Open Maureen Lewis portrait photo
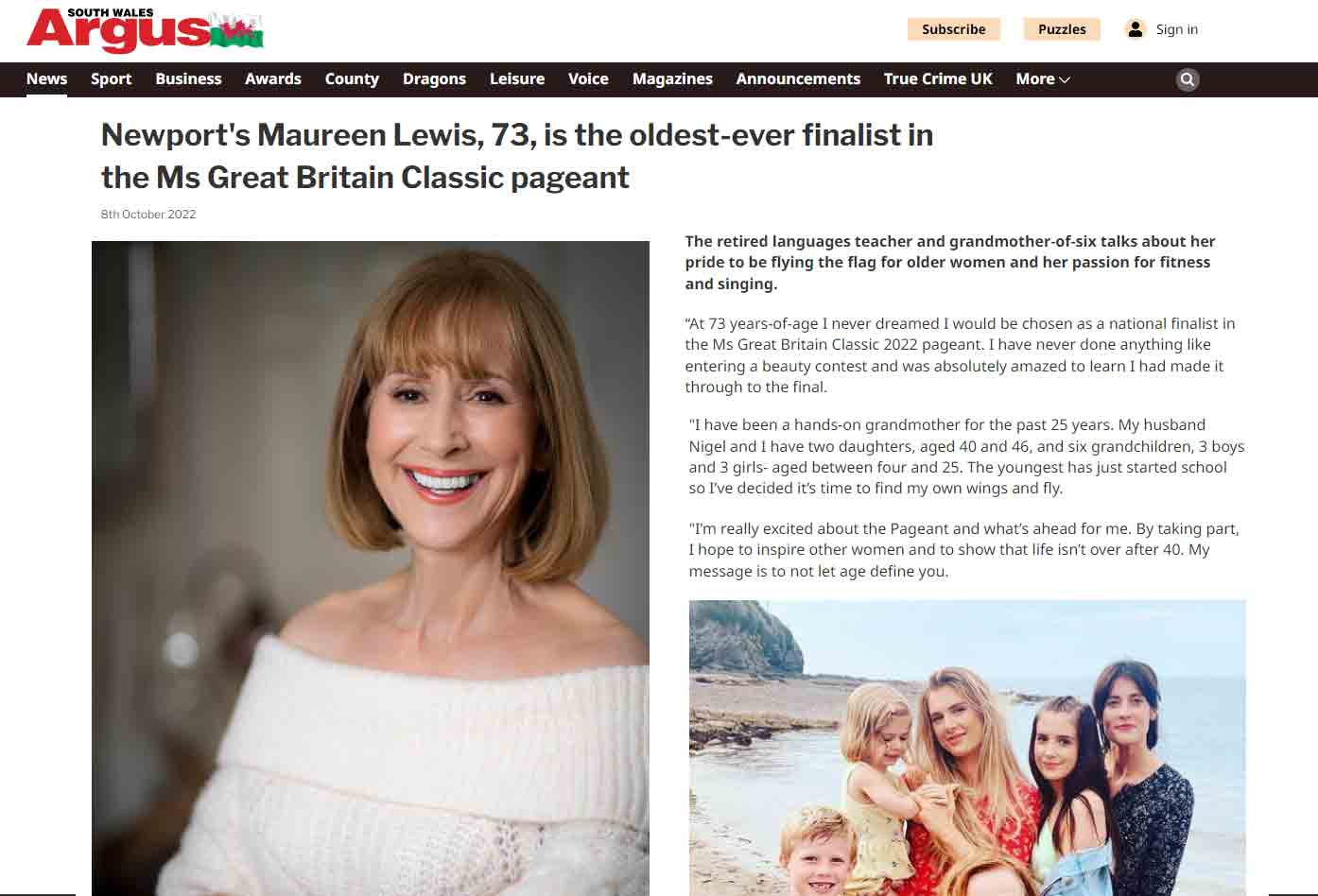1318x896 pixels. (x=371, y=568)
